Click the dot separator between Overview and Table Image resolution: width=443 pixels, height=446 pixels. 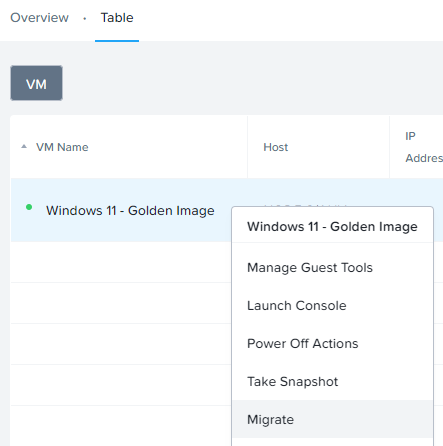[x=85, y=19]
